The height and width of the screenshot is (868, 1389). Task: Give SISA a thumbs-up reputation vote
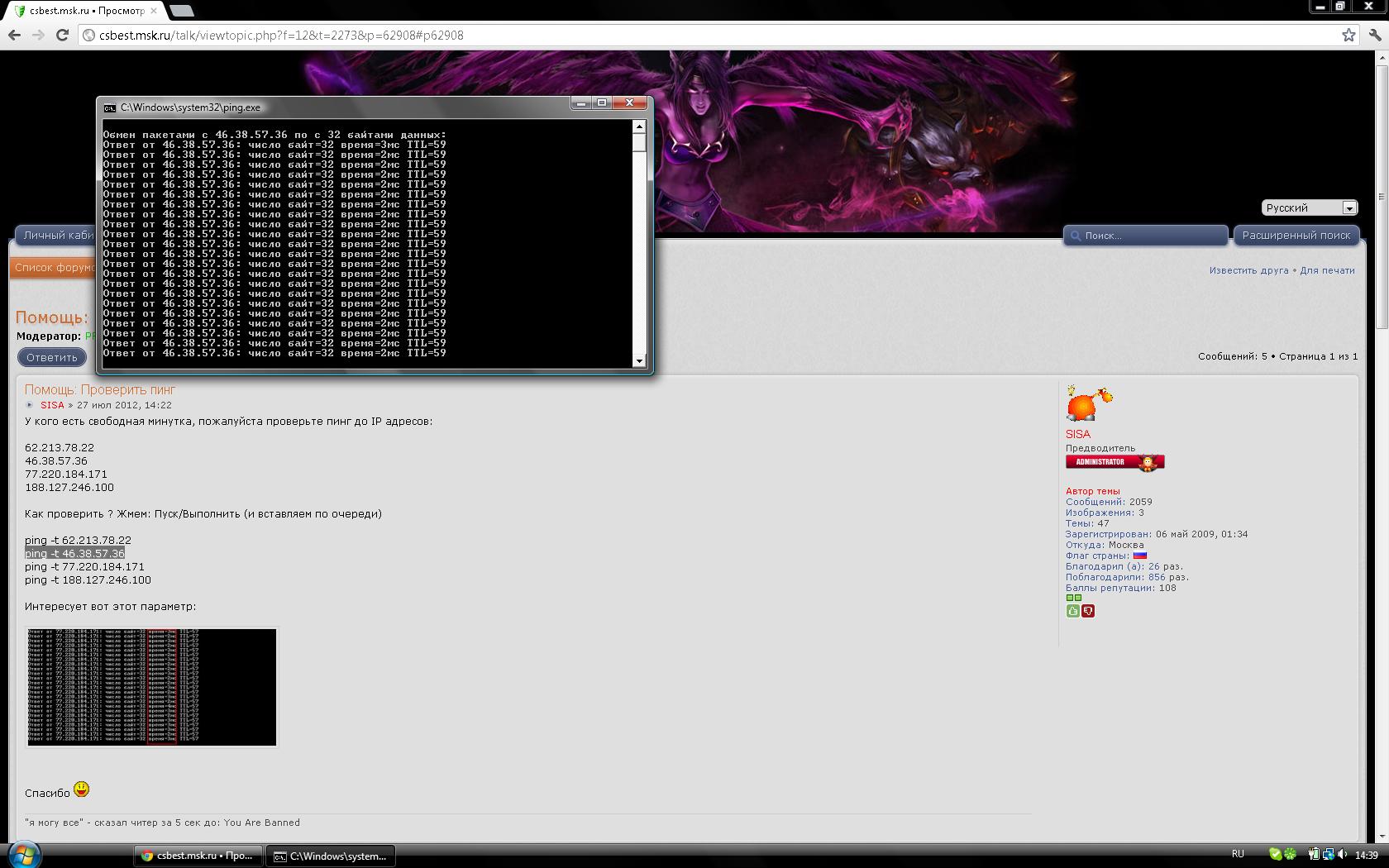[x=1072, y=611]
